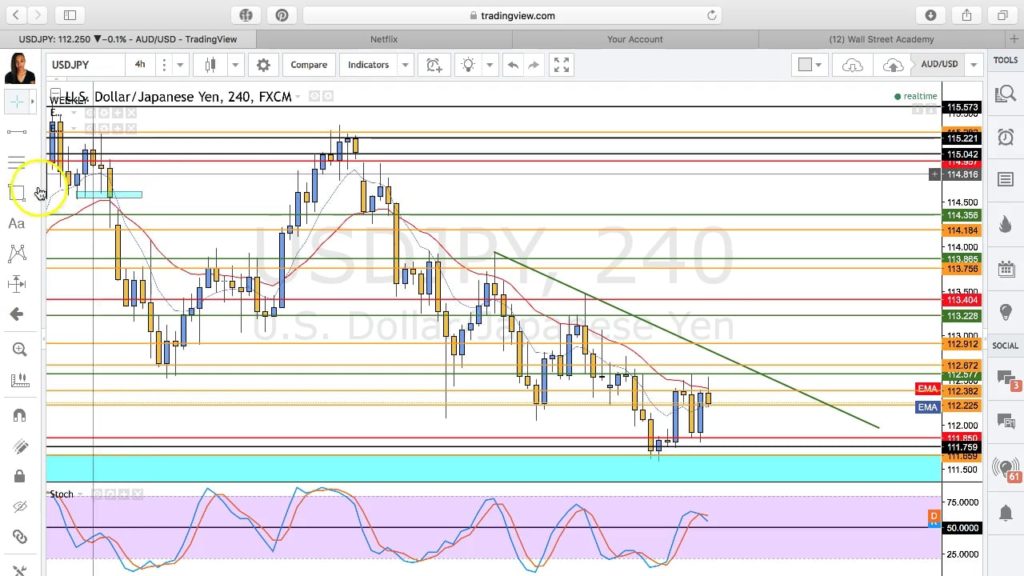Click the undo arrow in toolbar

tap(513, 65)
